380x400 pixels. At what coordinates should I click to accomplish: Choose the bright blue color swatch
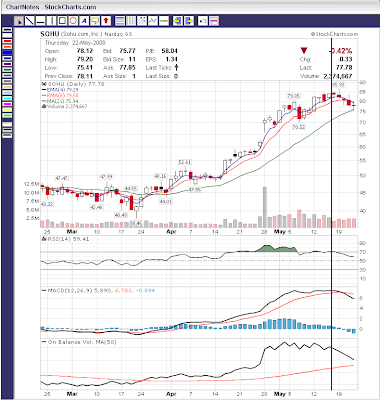coord(7,52)
